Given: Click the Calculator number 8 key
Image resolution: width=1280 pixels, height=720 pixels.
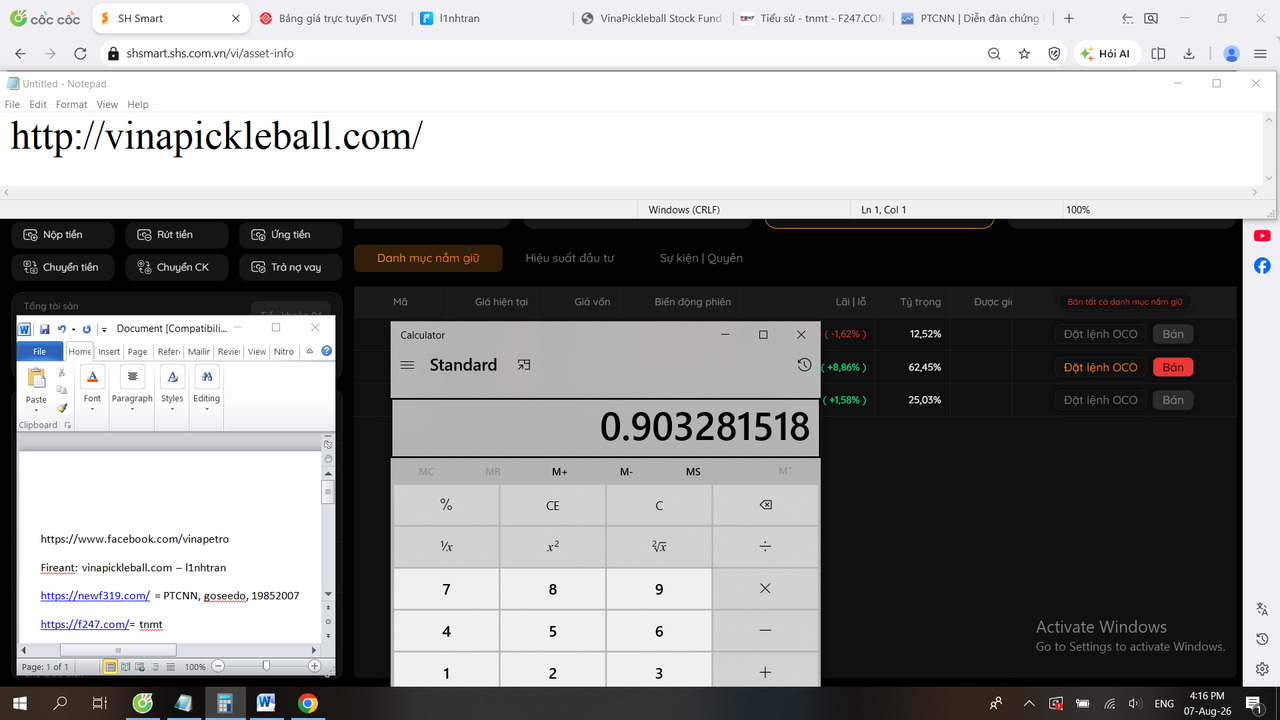Looking at the screenshot, I should [552, 589].
